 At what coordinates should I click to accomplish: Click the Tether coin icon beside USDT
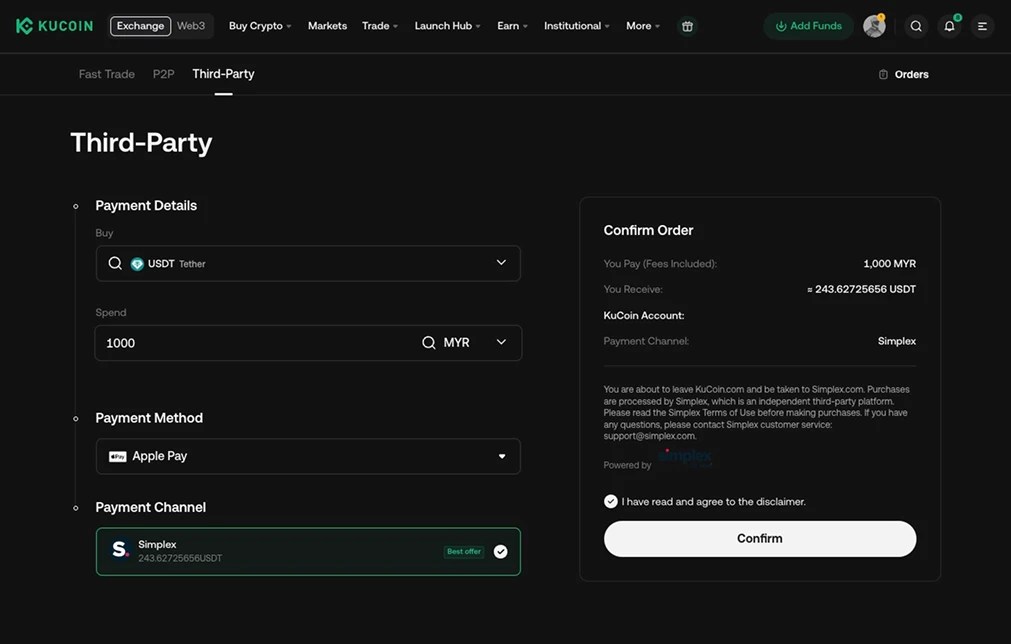(137, 263)
